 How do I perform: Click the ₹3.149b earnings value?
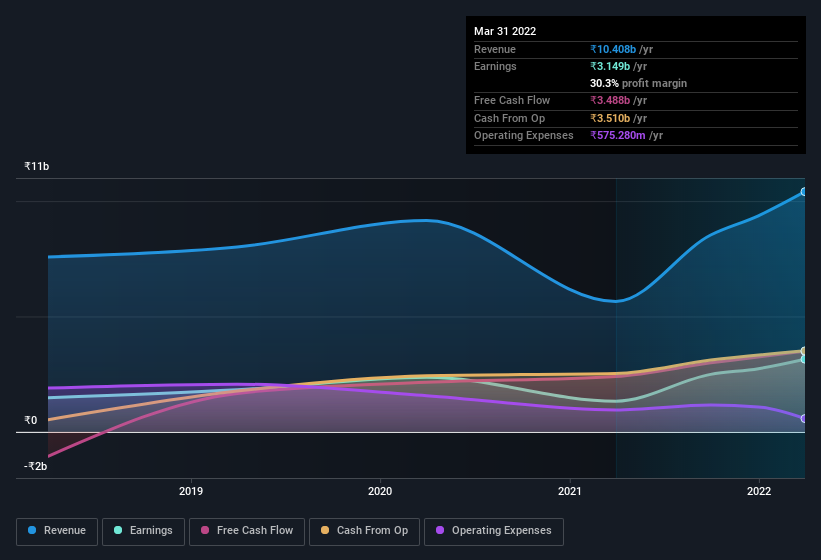pyautogui.click(x=610, y=66)
